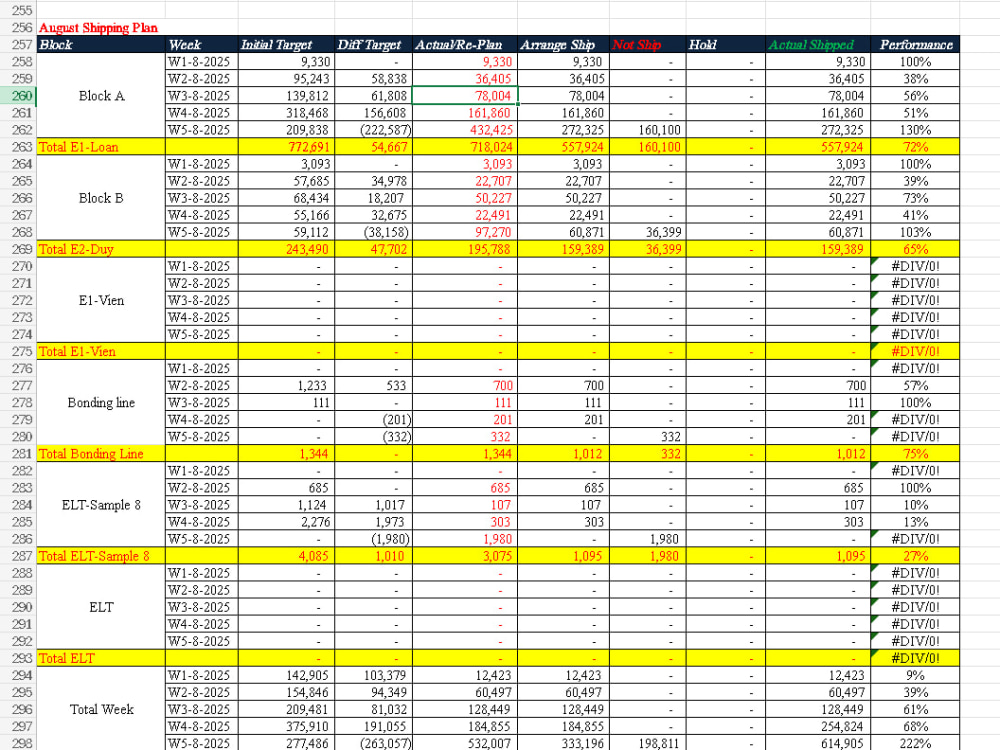Click the Bonding line Initial Target 1,233
The height and width of the screenshot is (750, 1000).
pos(286,385)
